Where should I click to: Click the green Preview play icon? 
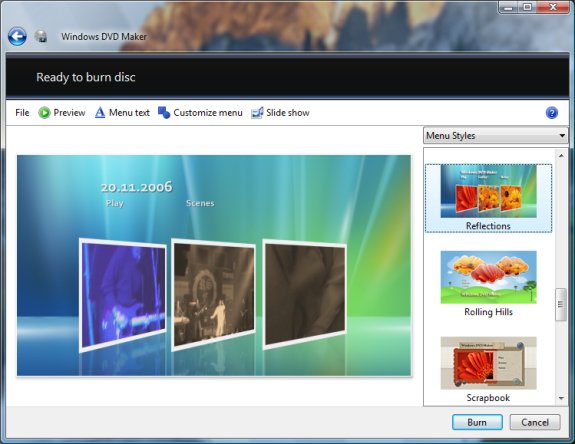44,113
